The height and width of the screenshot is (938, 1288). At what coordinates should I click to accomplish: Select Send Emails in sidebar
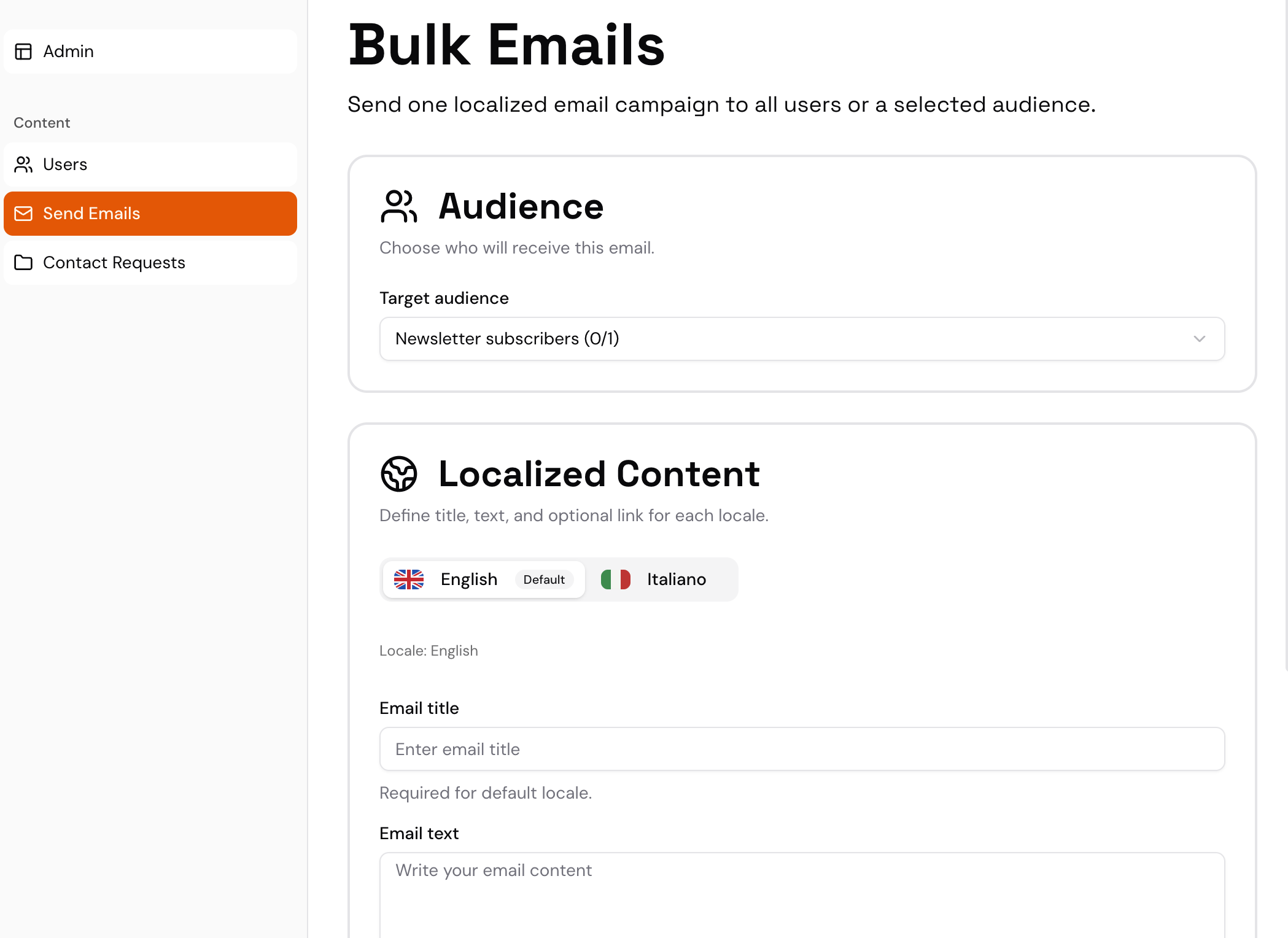[150, 214]
